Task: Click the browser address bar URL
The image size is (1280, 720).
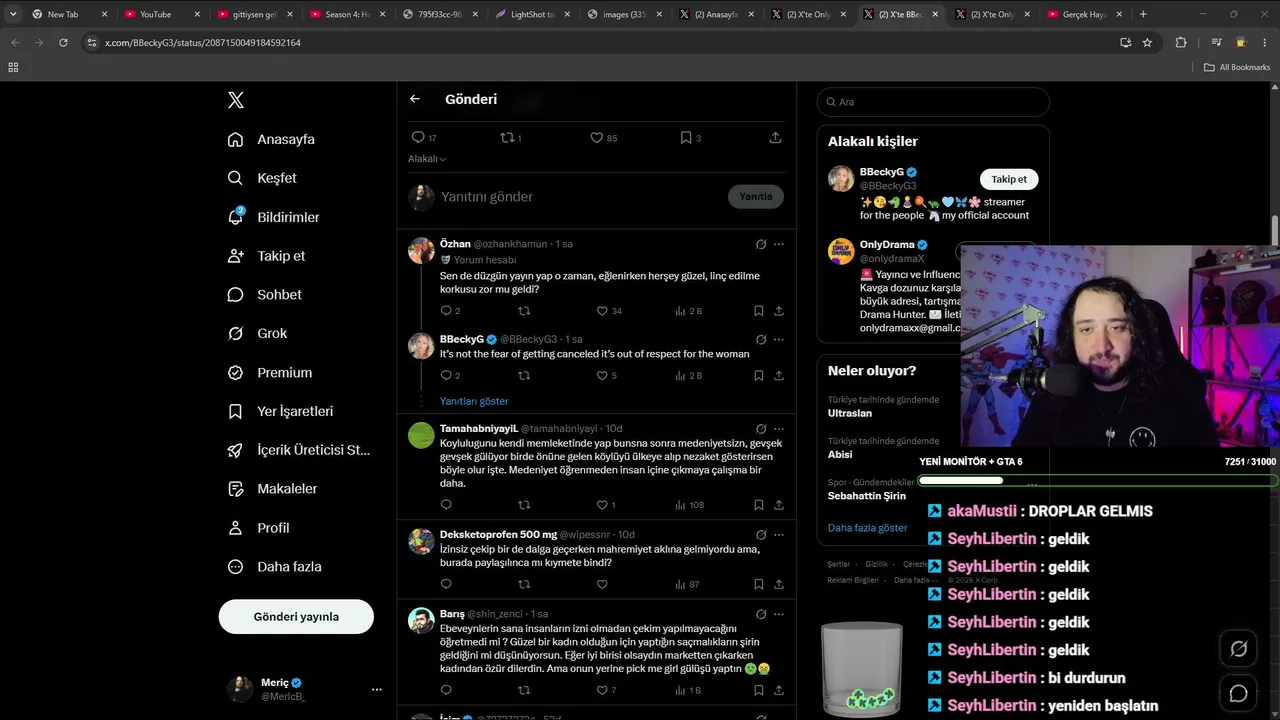Action: 203,43
